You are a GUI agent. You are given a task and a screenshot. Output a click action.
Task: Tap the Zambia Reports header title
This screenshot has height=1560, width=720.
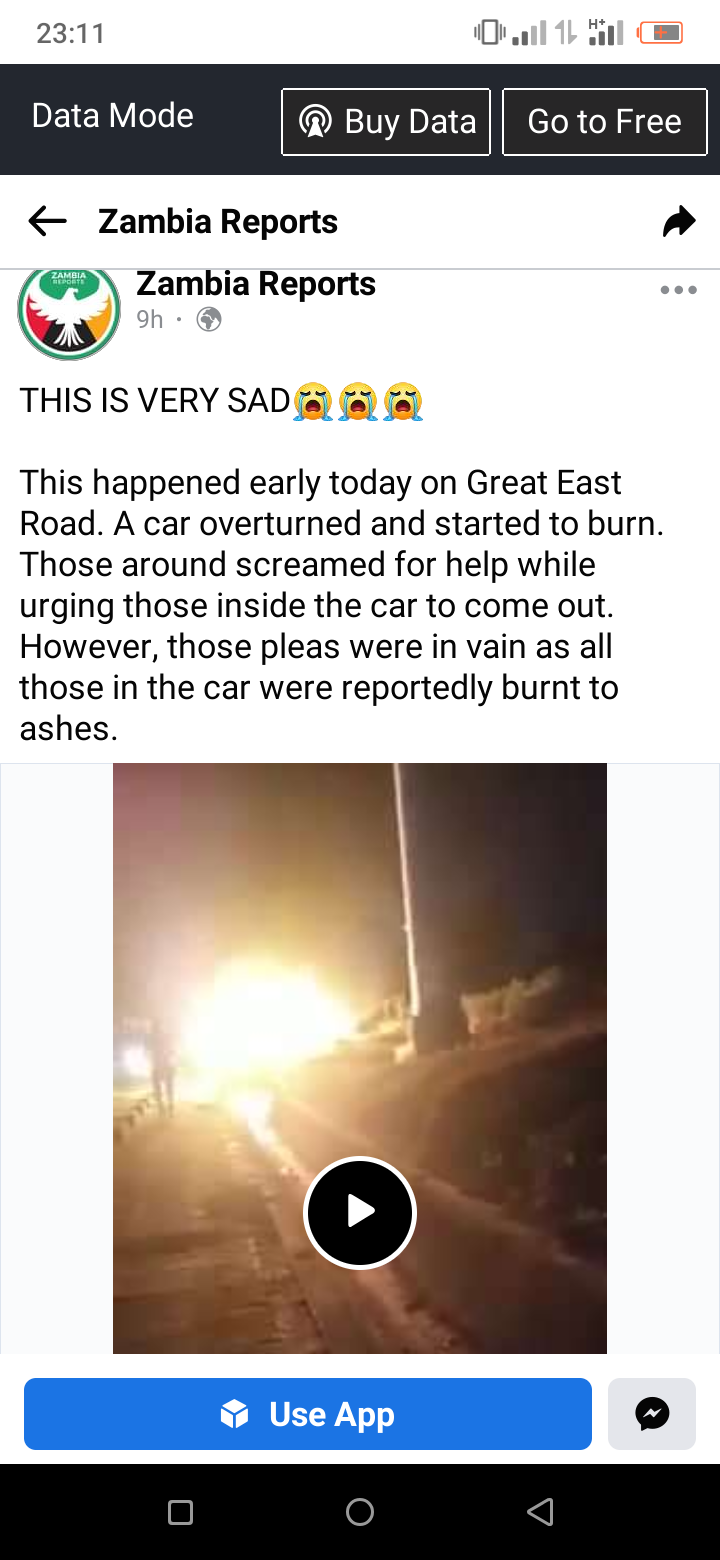point(218,222)
